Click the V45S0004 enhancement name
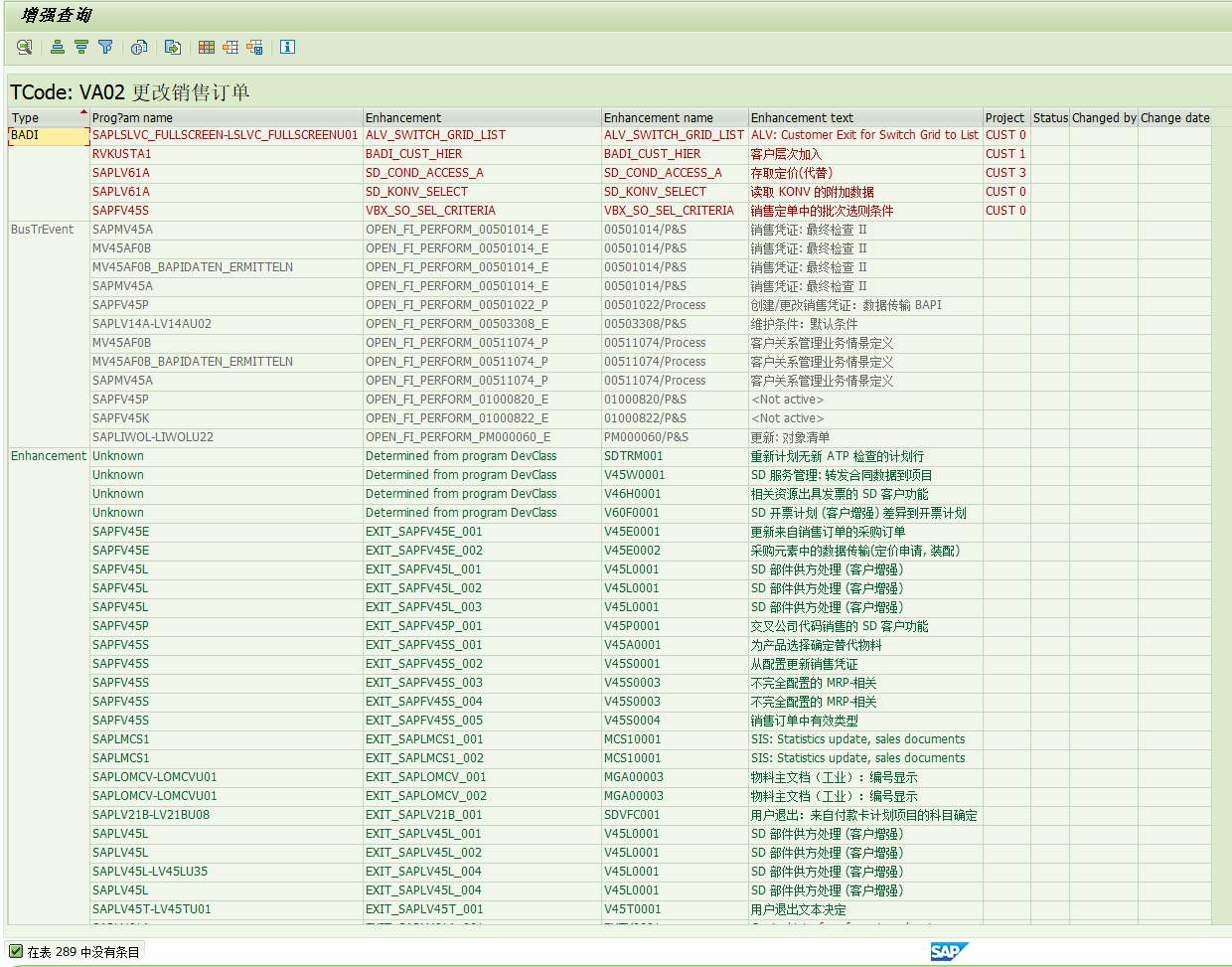The height and width of the screenshot is (967, 1232). pyautogui.click(x=675, y=721)
